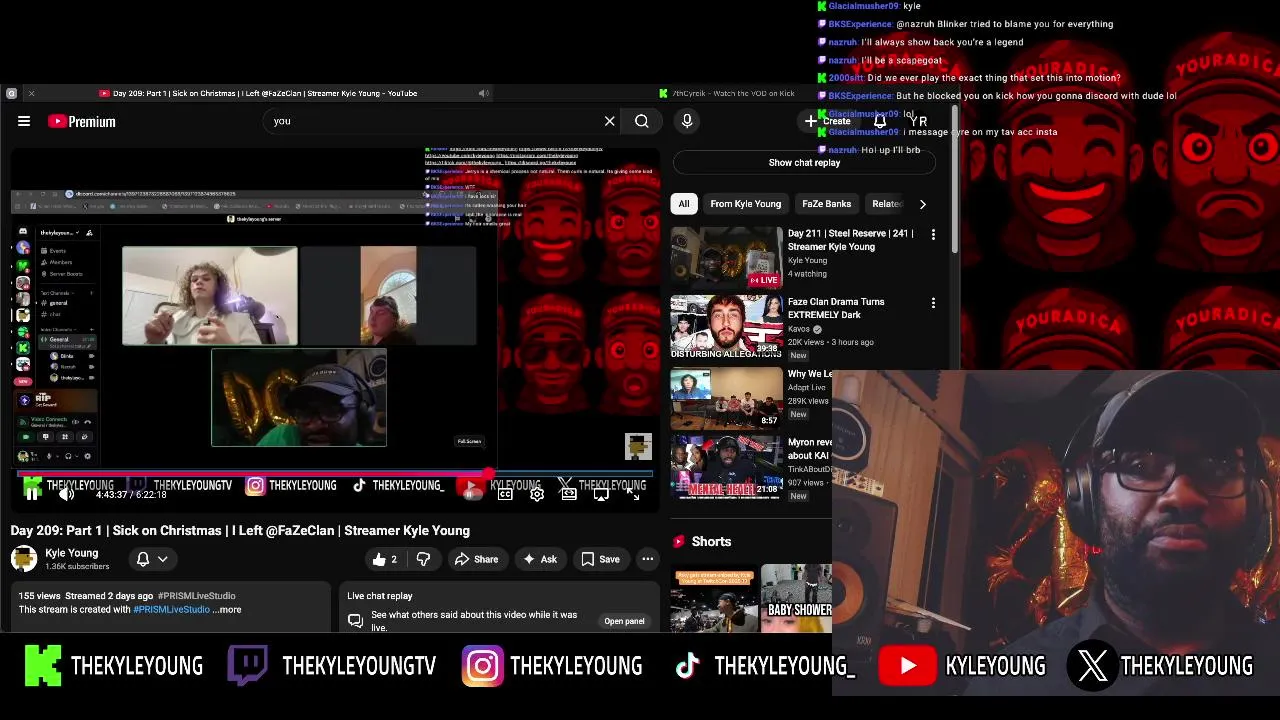
Task: Click the X logo in overlay banner
Action: click(1092, 666)
